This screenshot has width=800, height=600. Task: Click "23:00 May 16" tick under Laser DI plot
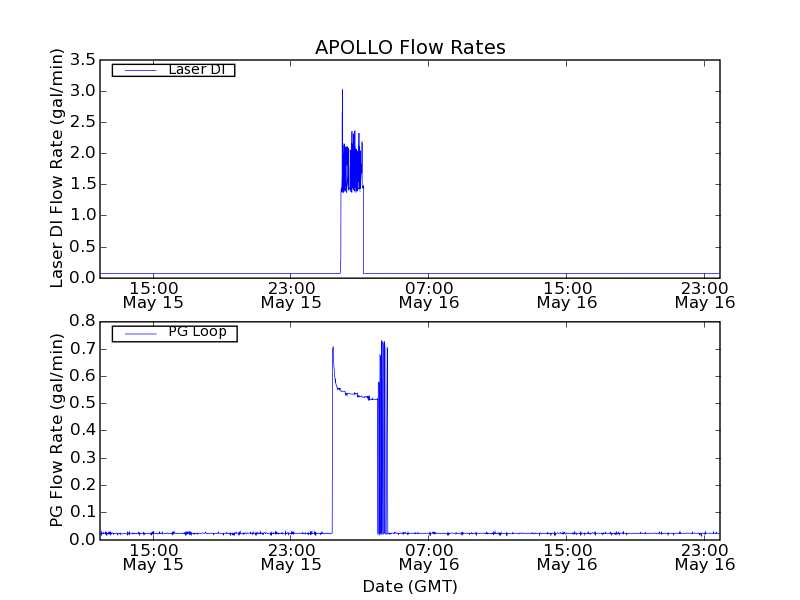tap(705, 295)
